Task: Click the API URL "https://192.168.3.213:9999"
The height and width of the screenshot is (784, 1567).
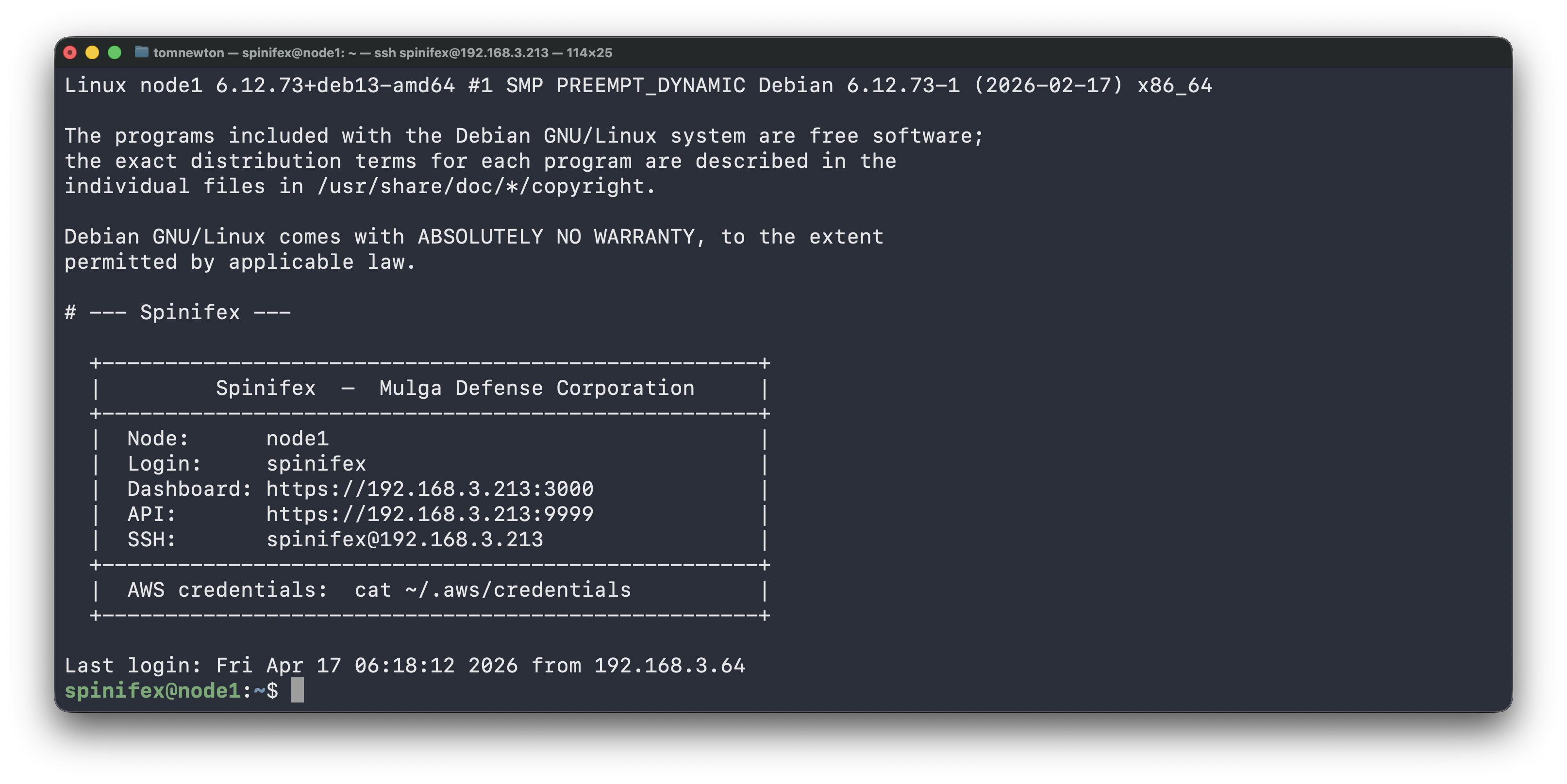Action: click(430, 515)
